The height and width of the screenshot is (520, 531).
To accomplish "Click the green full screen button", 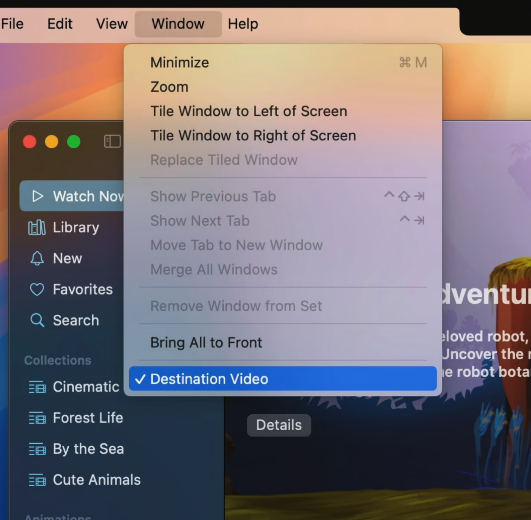I will tap(73, 142).
